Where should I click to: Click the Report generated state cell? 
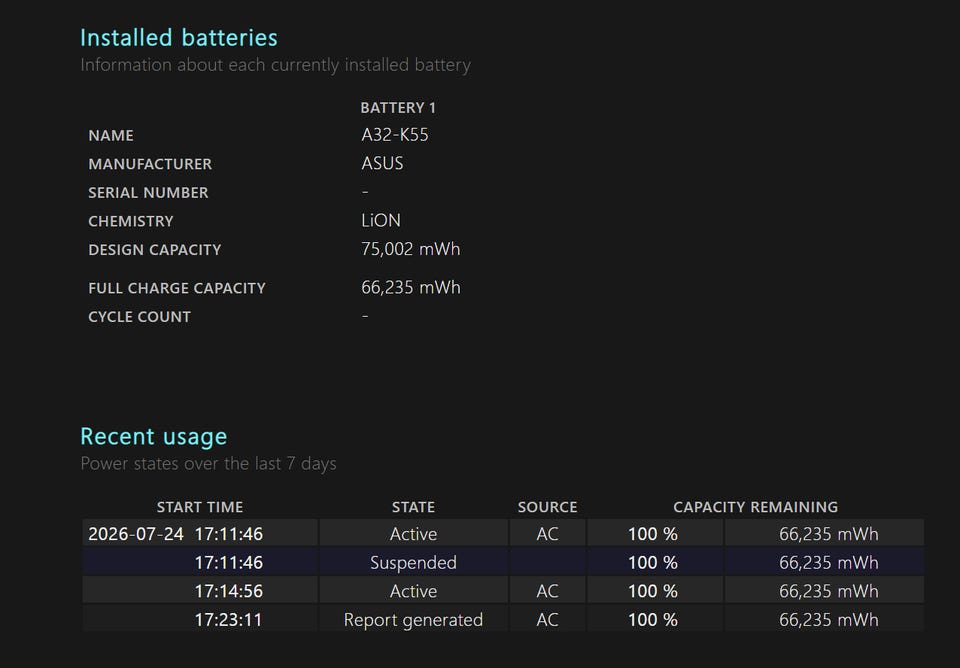(413, 620)
